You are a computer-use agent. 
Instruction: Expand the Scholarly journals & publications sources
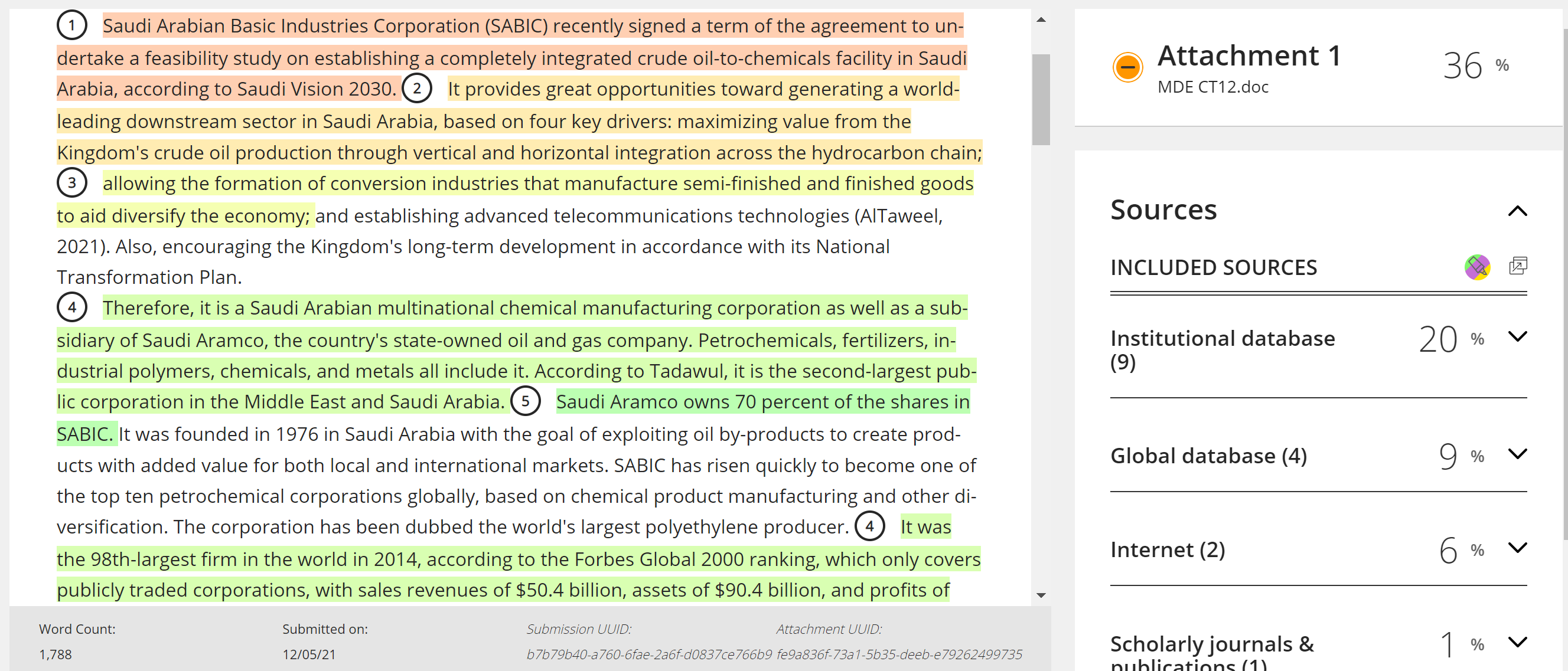point(1517,643)
